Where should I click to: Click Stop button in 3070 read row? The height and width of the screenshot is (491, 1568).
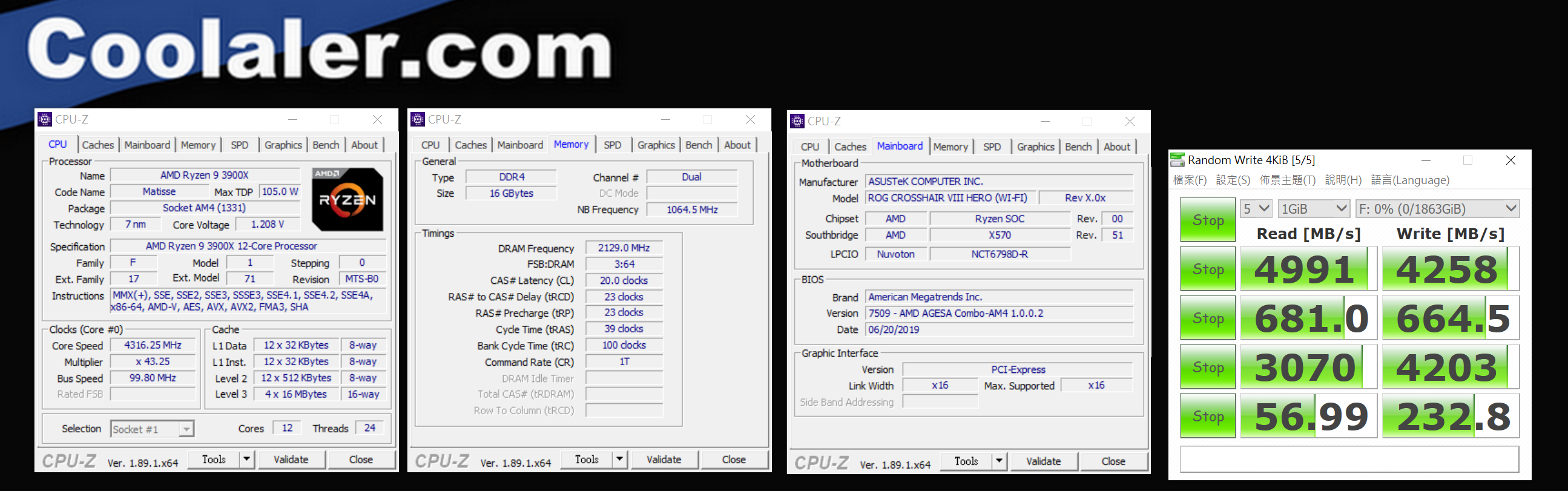coord(1208,367)
